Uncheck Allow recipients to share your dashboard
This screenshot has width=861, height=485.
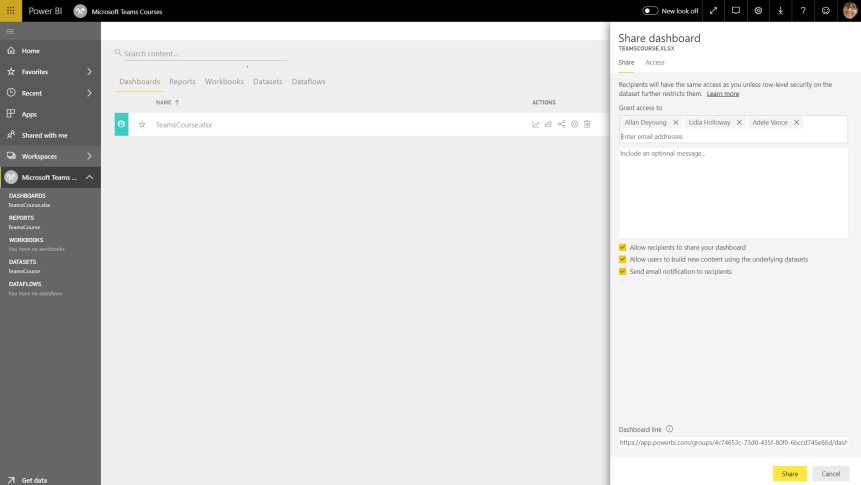[x=623, y=247]
